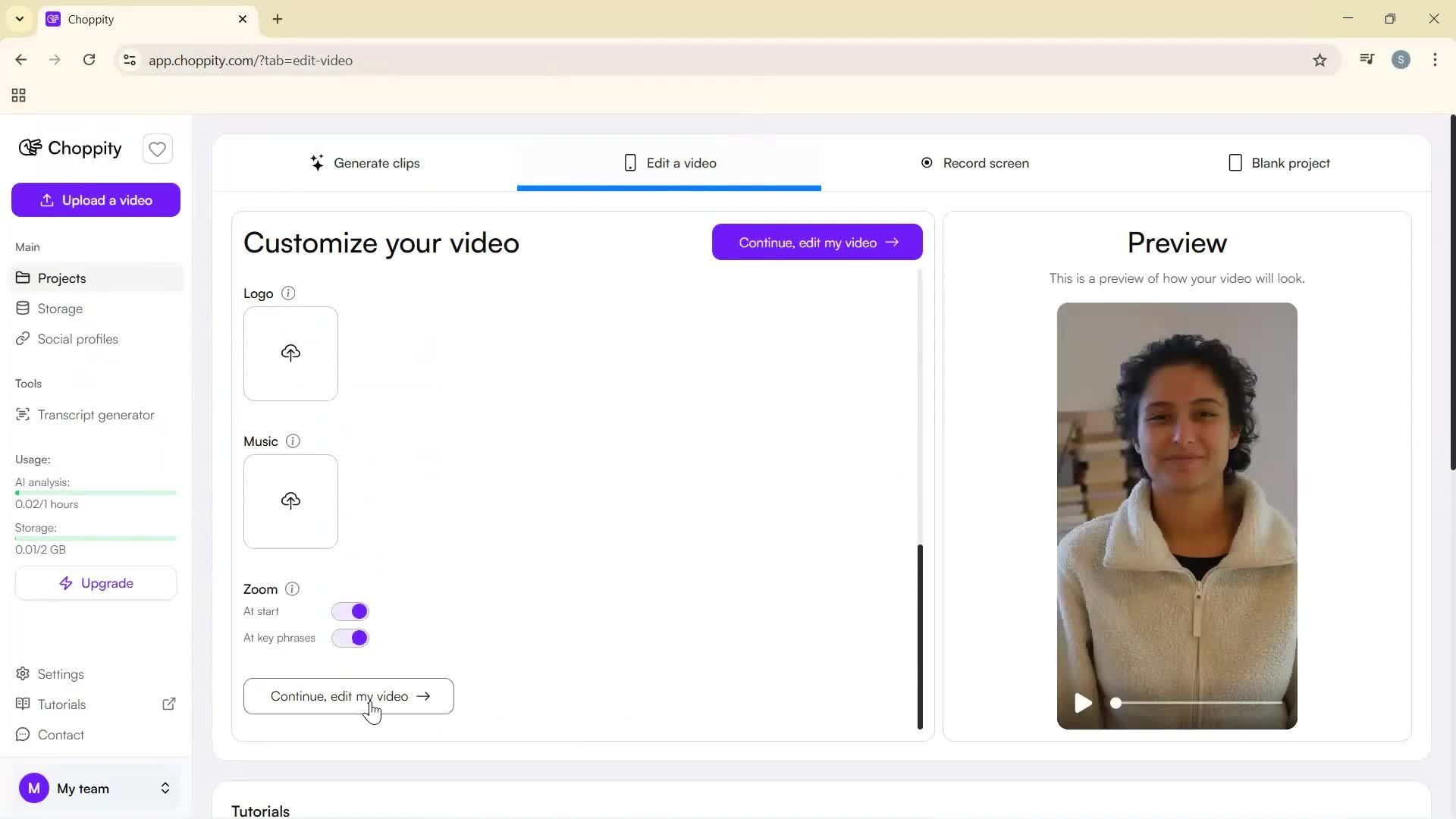
Task: Play the preview video
Action: [1083, 703]
